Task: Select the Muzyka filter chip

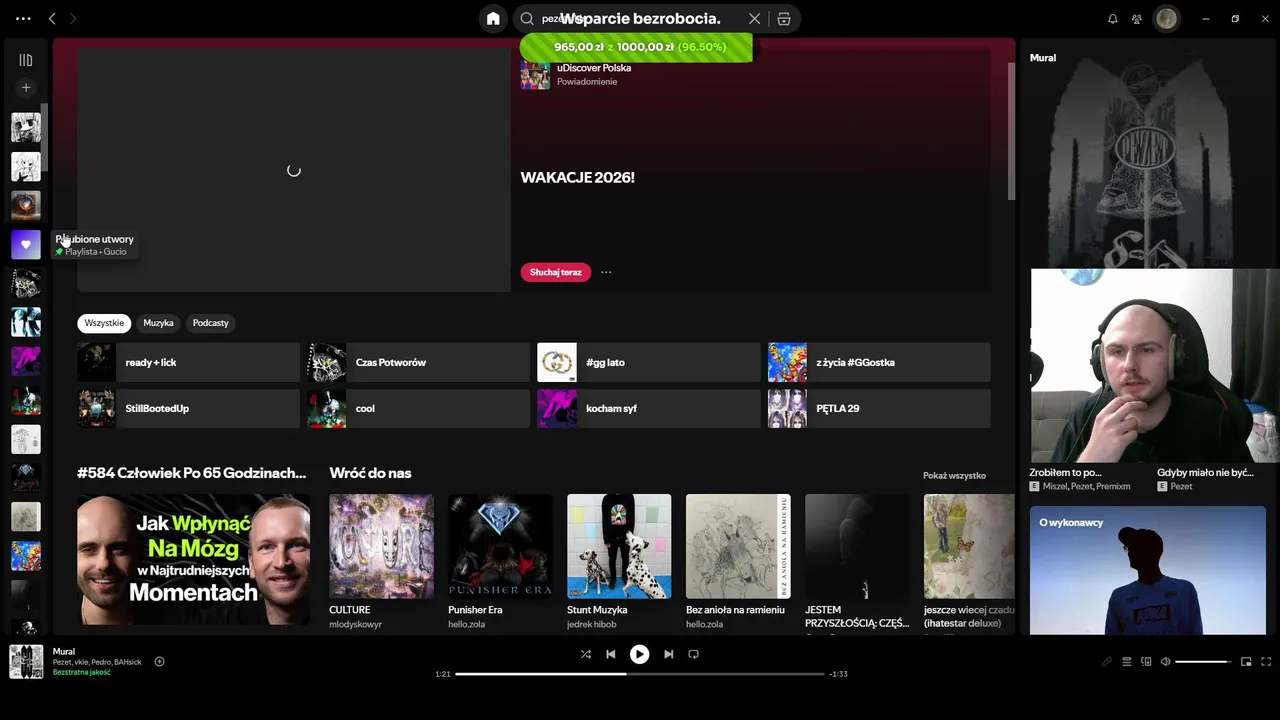Action: [x=158, y=323]
